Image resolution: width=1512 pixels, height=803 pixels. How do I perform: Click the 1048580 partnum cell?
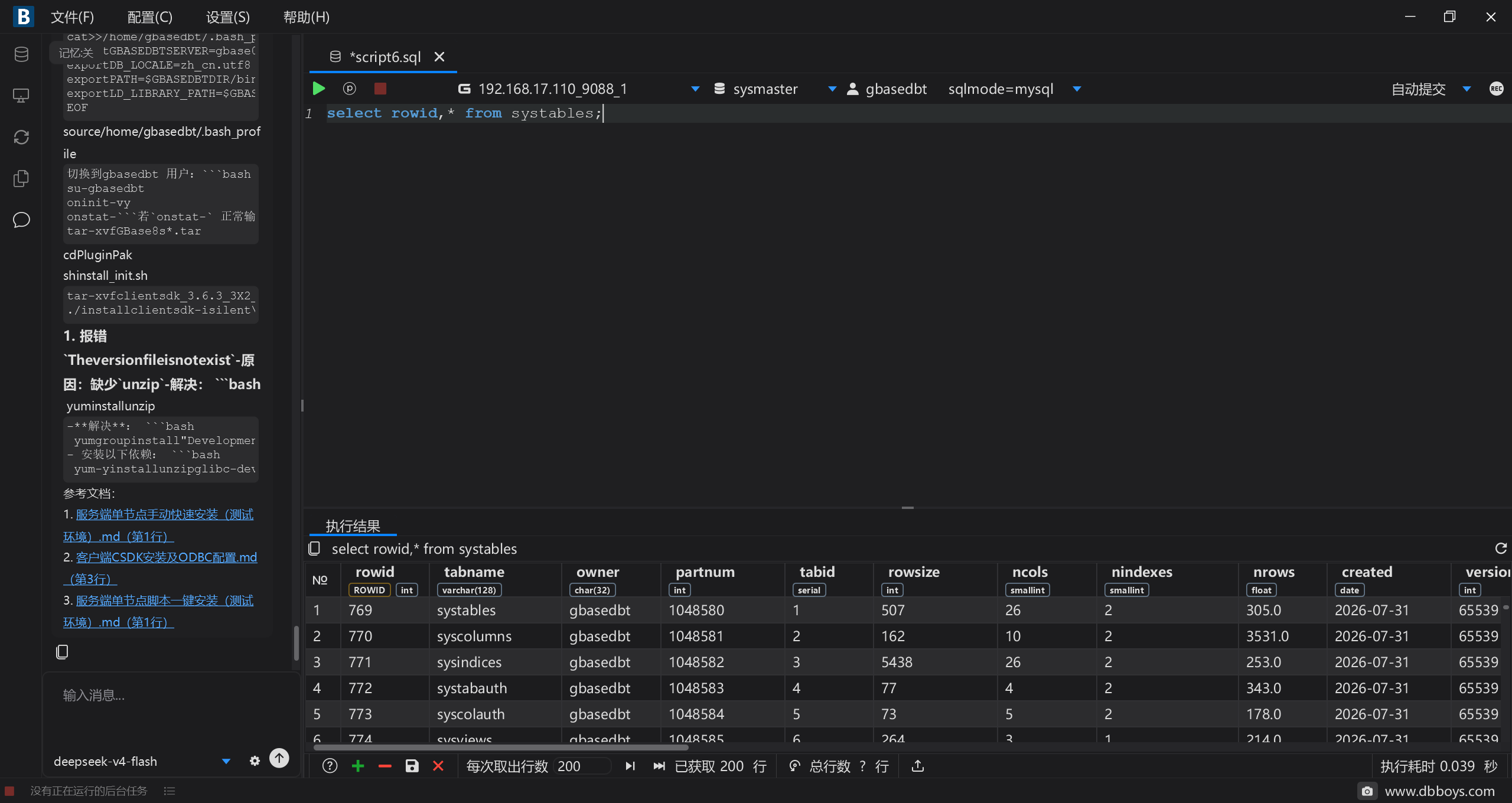tap(723, 610)
